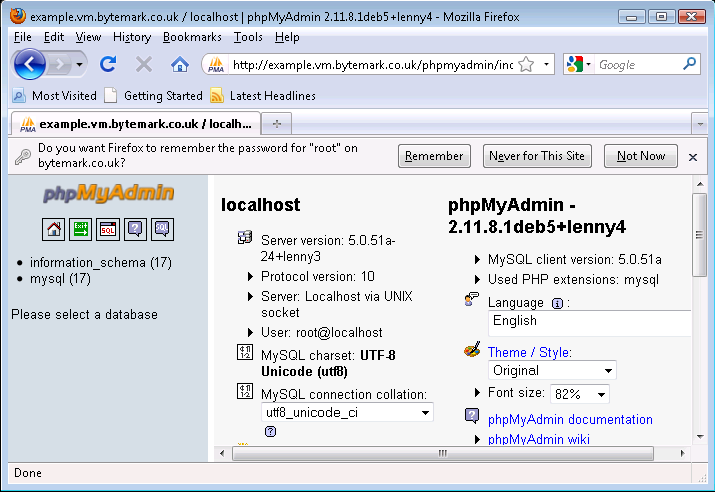715x492 pixels.
Task: Open the Theme Original dropdown
Action: [x=552, y=370]
